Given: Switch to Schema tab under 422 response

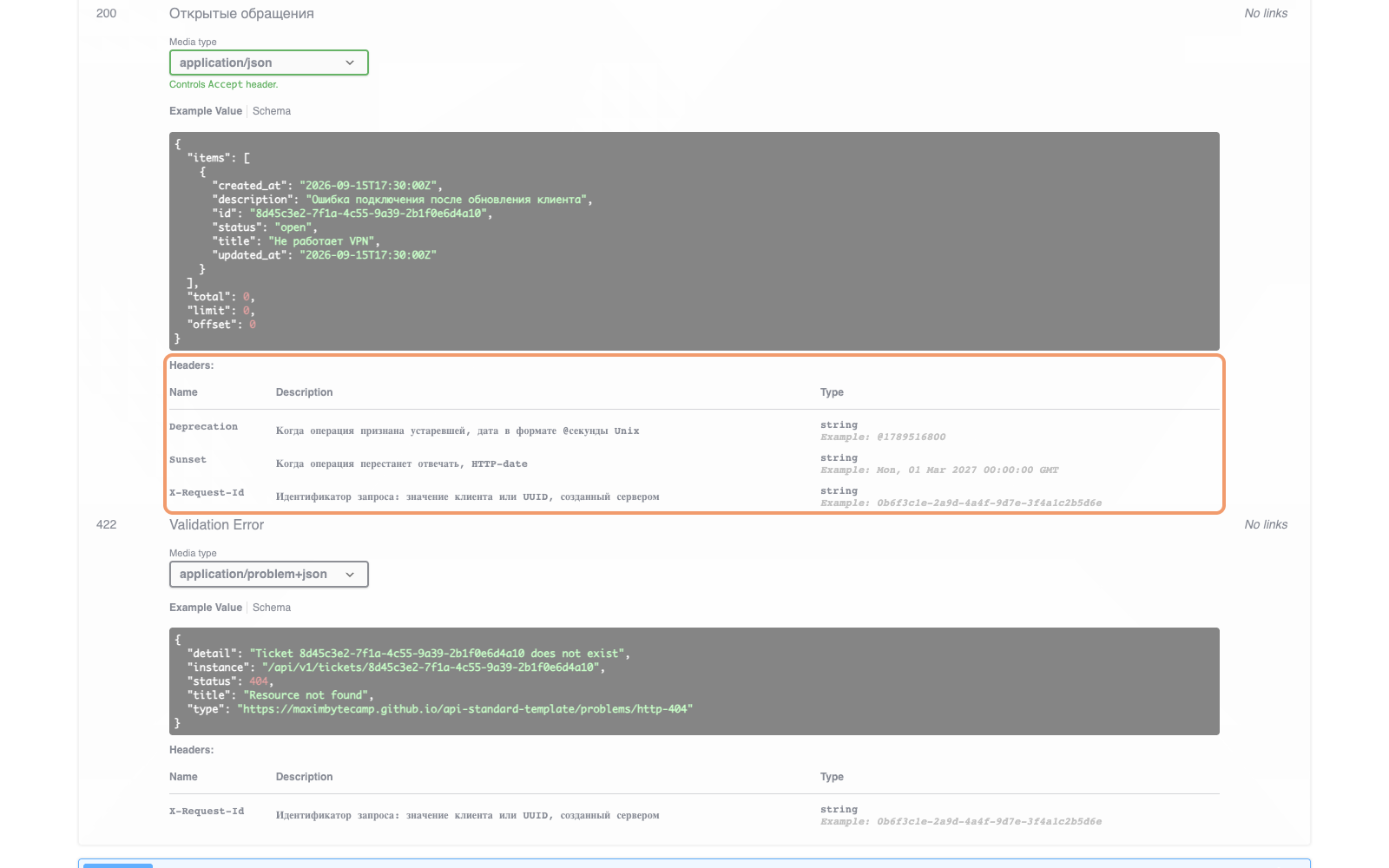Looking at the screenshot, I should click(272, 608).
